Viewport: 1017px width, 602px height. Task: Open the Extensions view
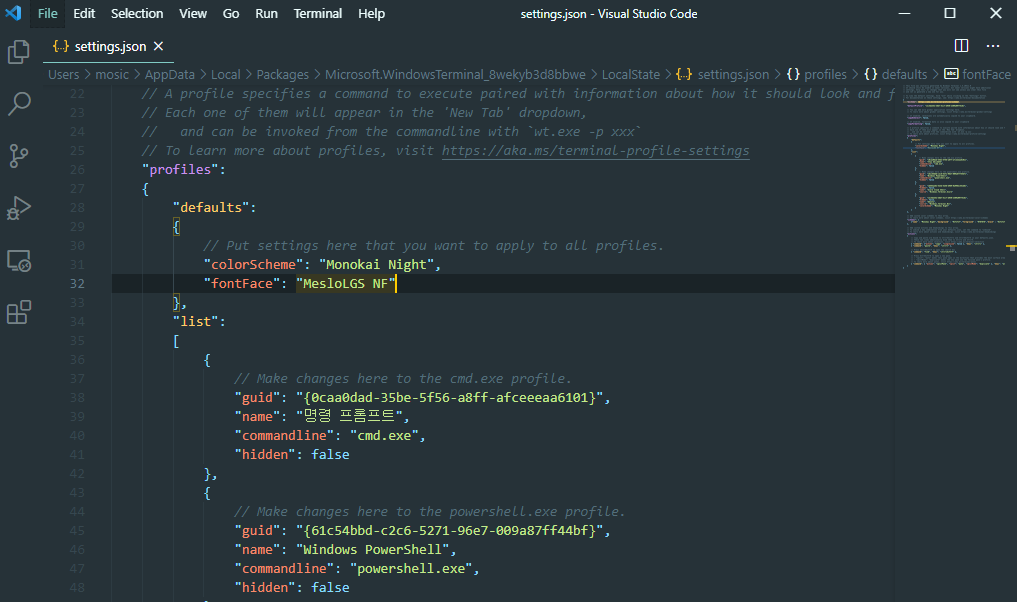[x=19, y=312]
